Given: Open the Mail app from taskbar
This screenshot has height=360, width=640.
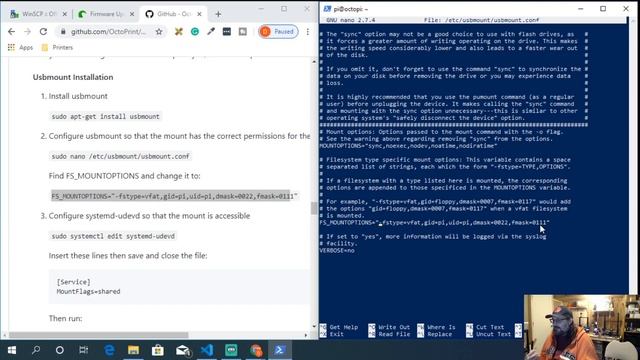Looking at the screenshot, I should pyautogui.click(x=182, y=350).
